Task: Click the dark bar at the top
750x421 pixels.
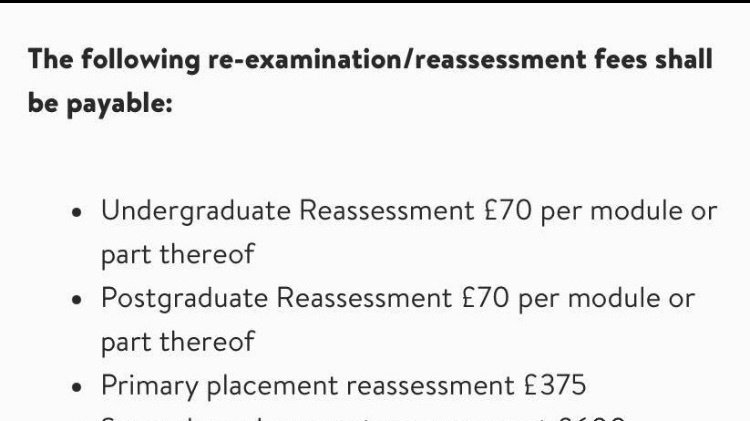Action: pos(375,2)
